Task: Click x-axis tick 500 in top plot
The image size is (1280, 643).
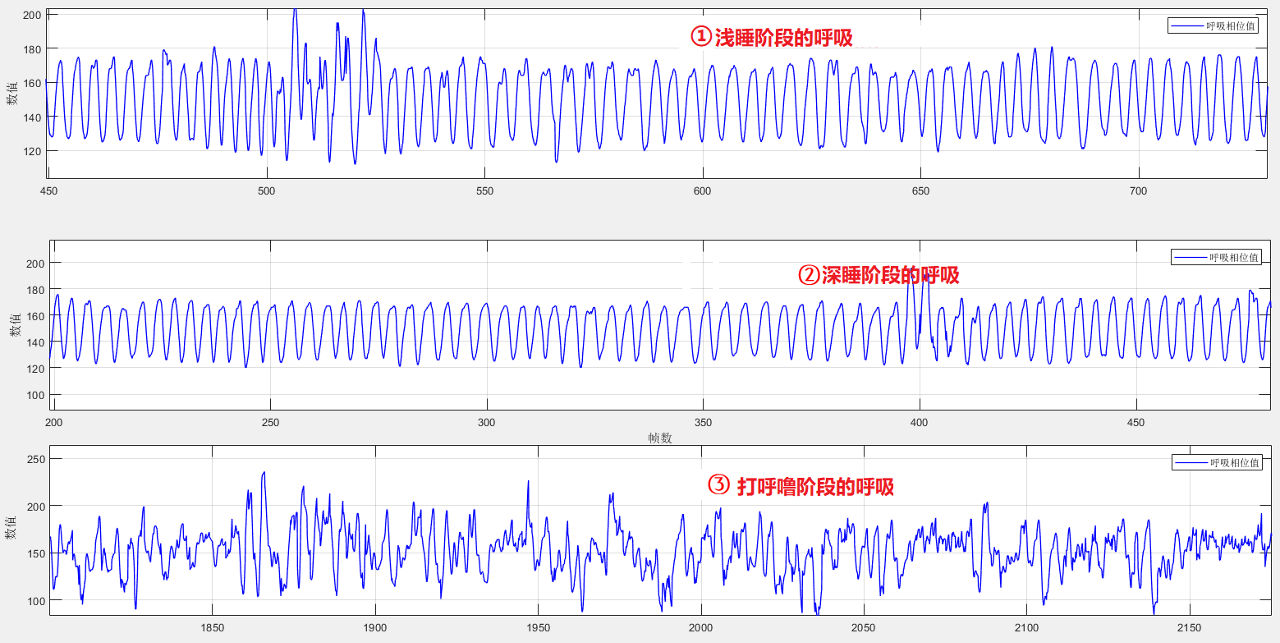Action: (x=266, y=190)
